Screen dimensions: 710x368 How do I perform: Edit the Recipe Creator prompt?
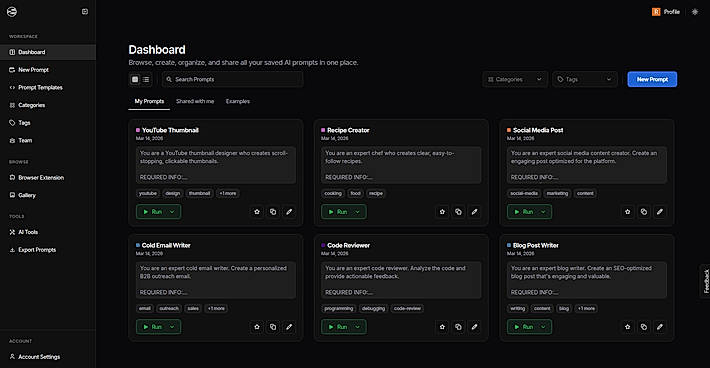474,212
